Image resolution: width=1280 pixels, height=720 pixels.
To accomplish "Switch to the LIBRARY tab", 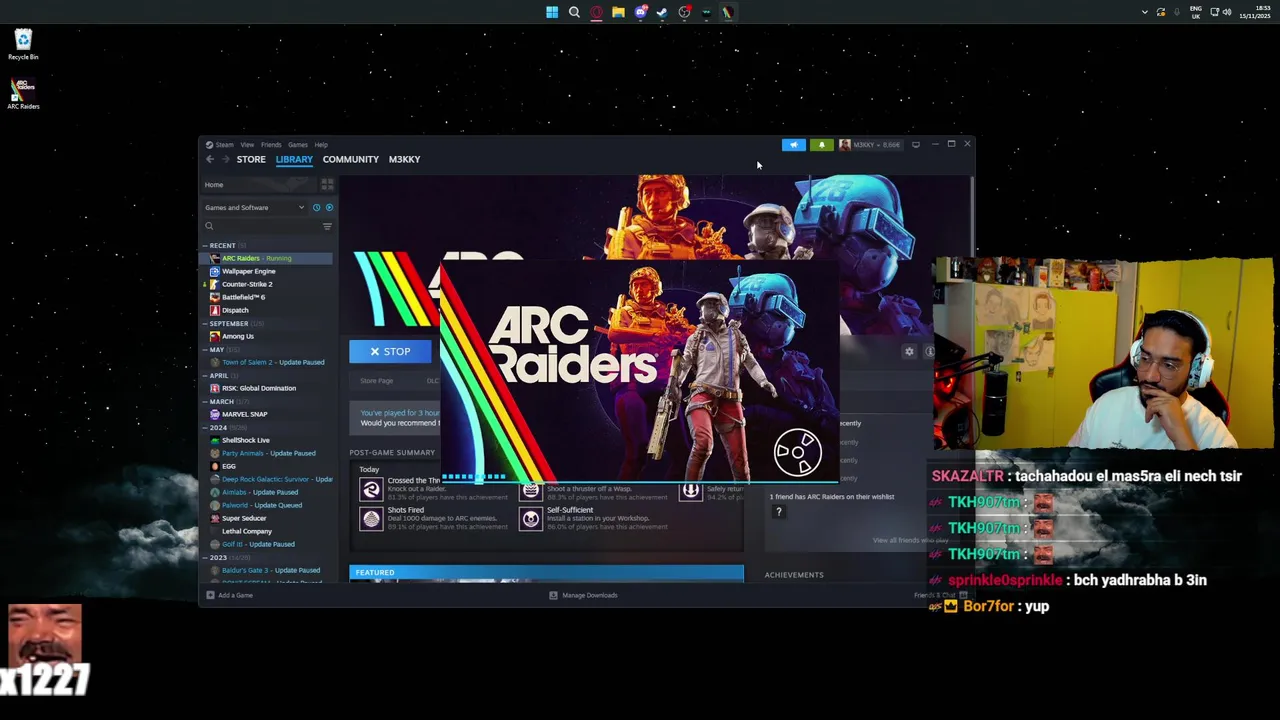I will point(294,159).
